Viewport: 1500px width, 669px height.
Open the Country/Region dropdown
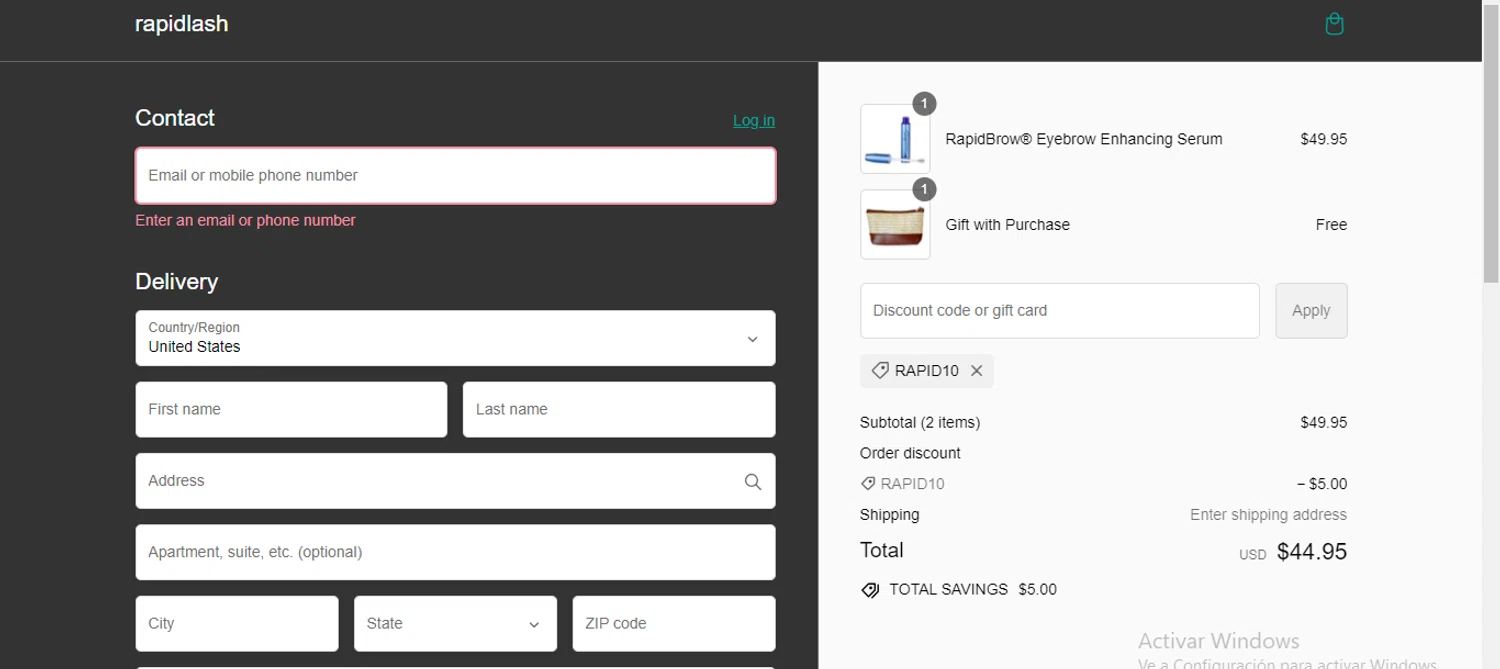click(455, 338)
